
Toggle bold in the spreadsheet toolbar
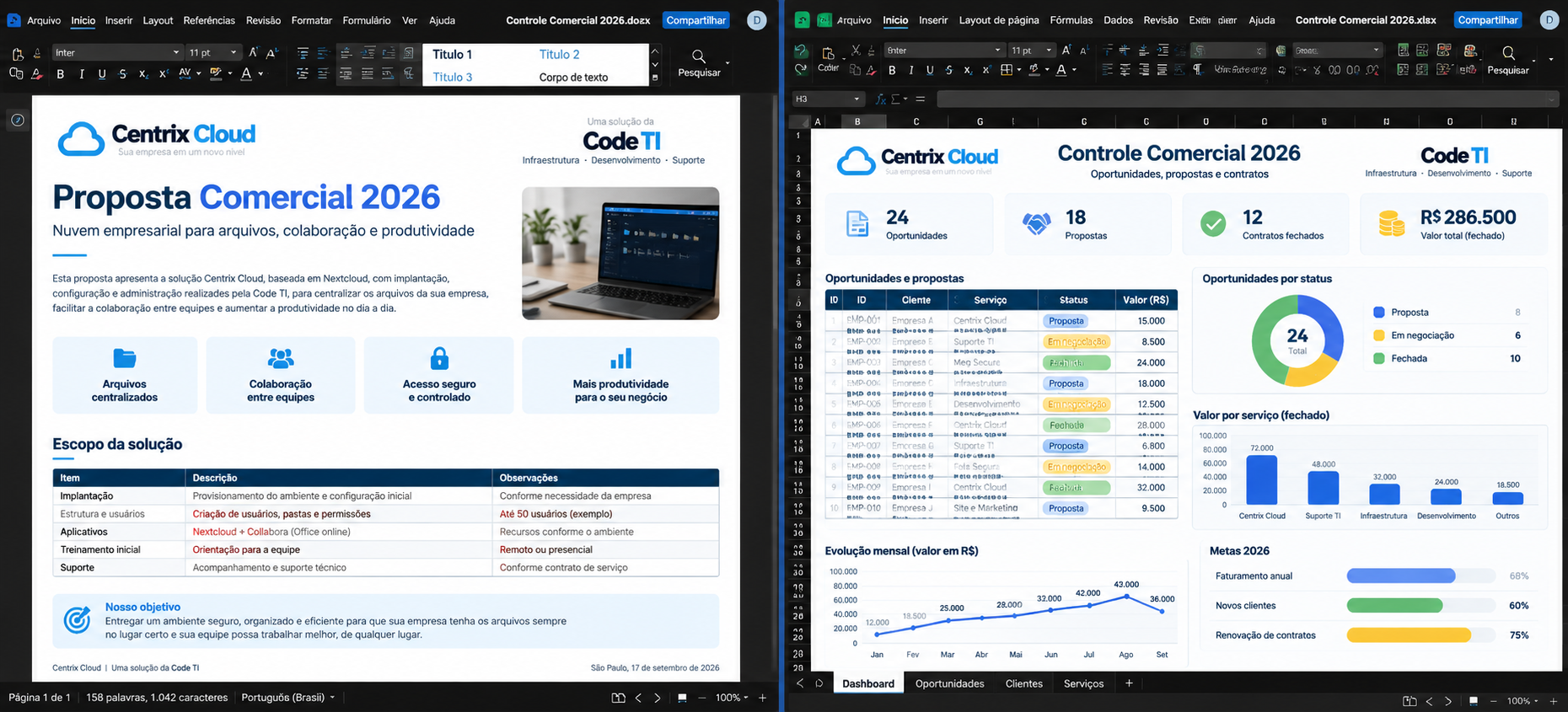(892, 70)
